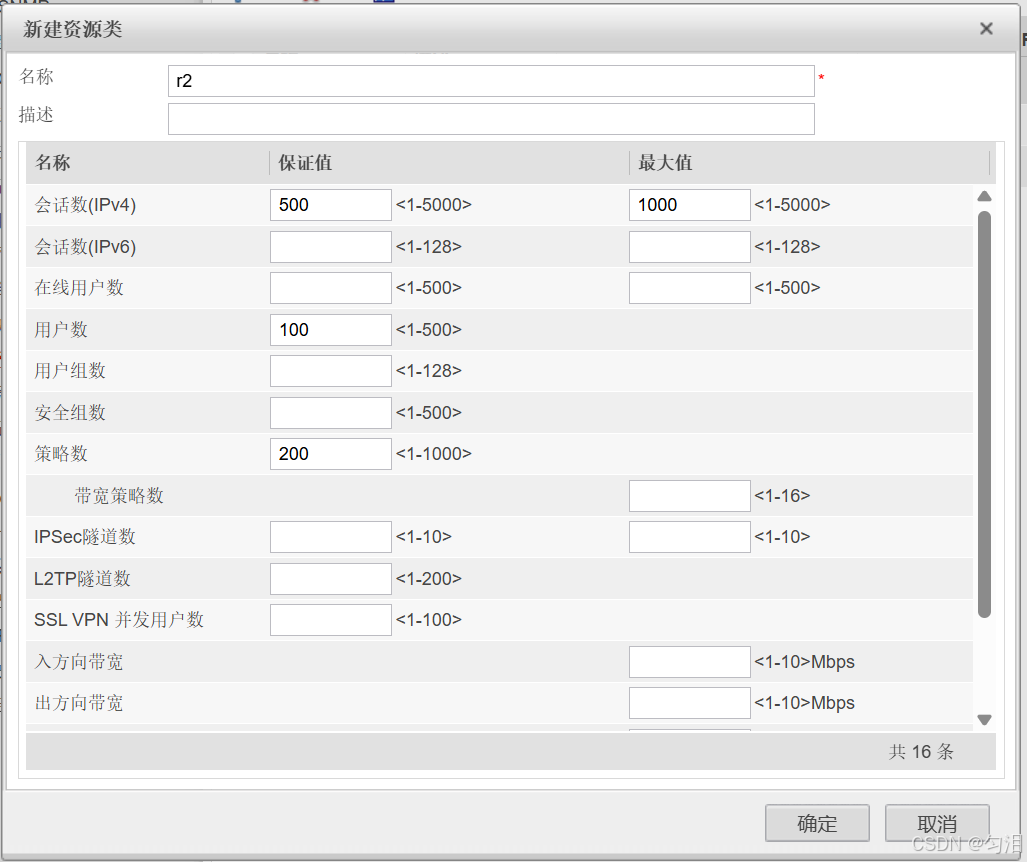Select the 入方向带宽 row label
Screen dimensions: 1027x862
click(79, 662)
